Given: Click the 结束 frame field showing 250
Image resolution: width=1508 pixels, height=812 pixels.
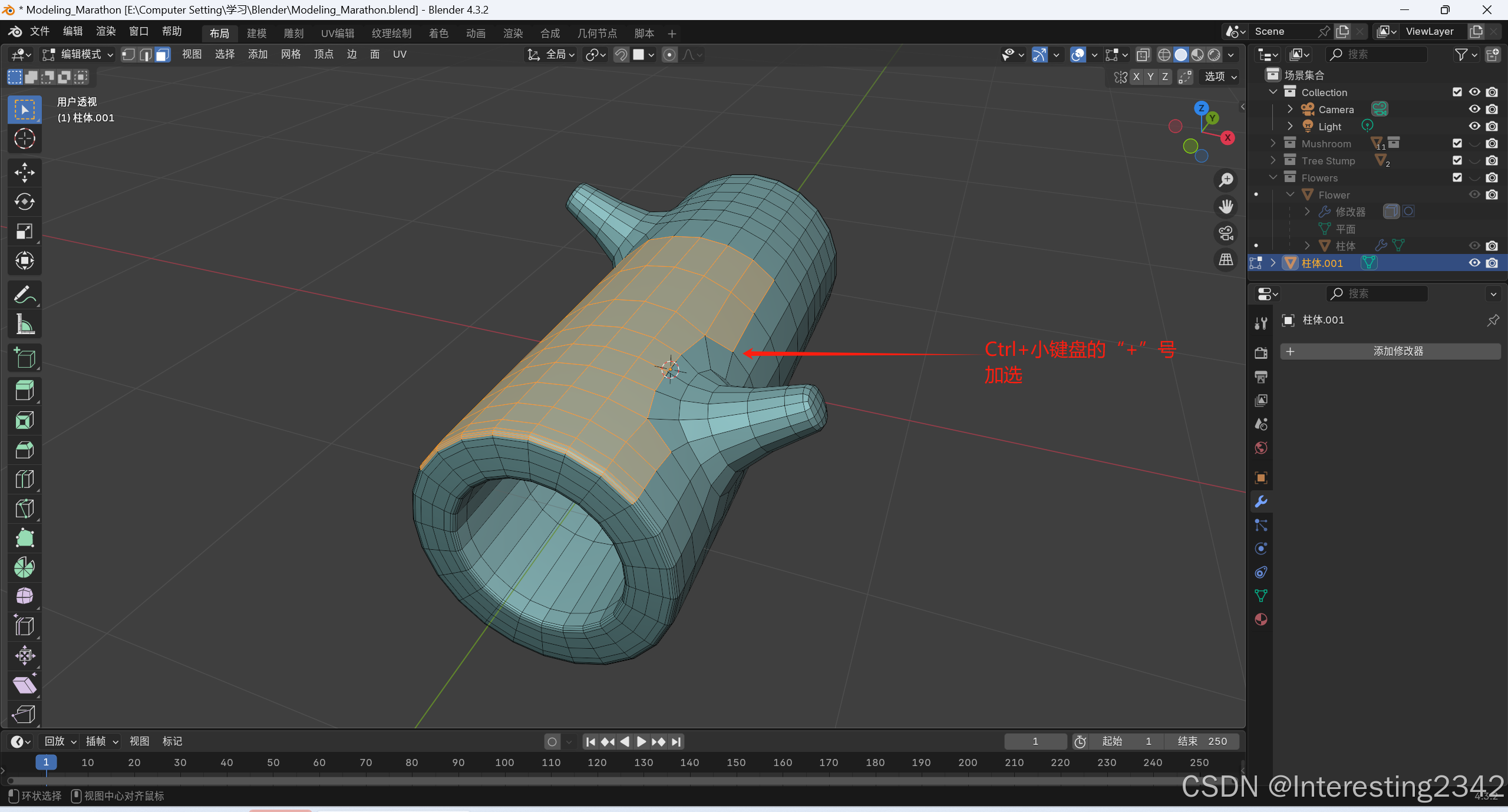Looking at the screenshot, I should [x=1202, y=741].
